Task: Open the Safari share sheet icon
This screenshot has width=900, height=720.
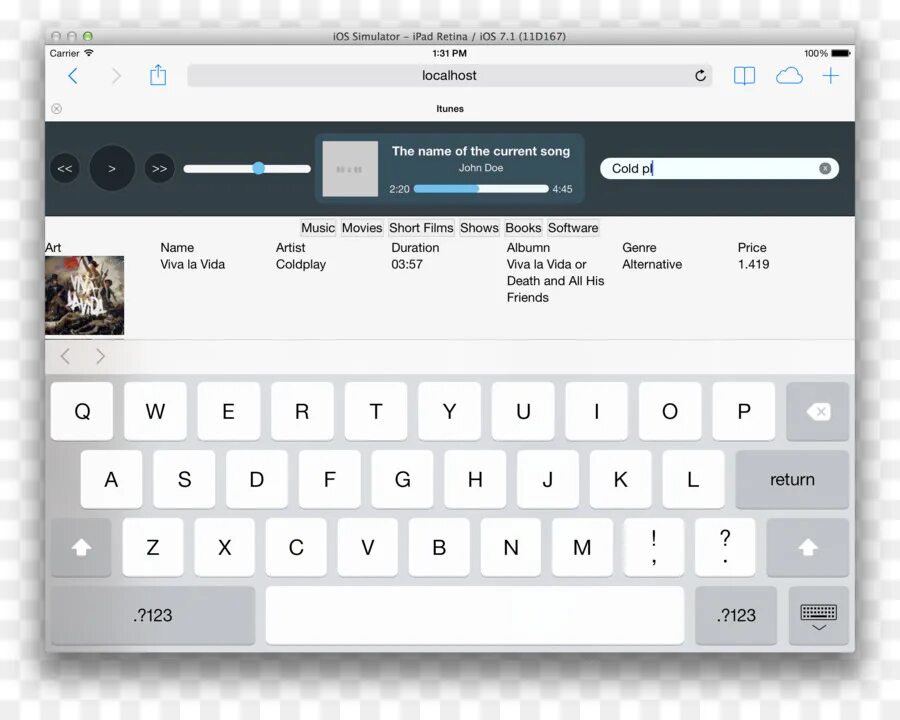Action: 158,75
